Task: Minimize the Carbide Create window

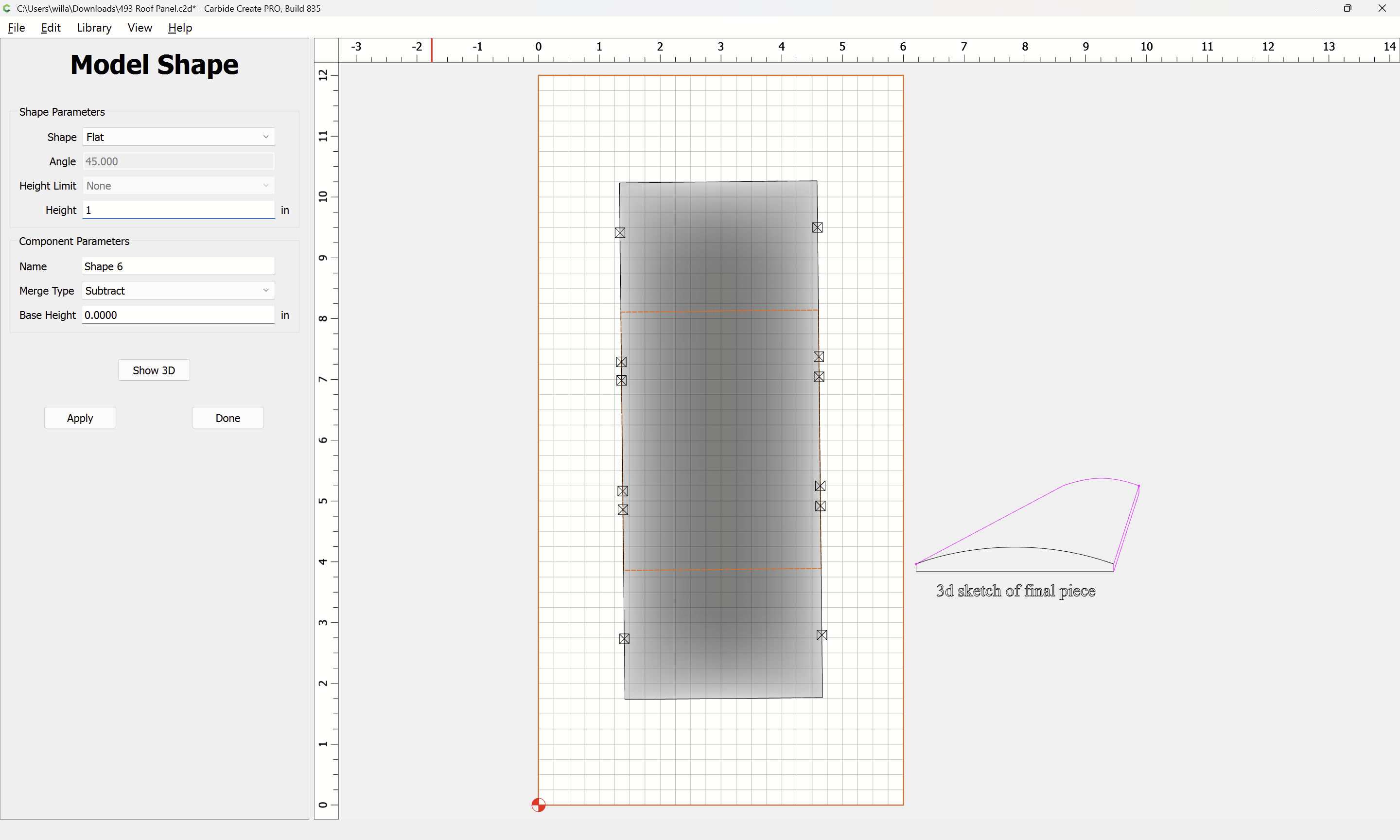Action: [1313, 8]
